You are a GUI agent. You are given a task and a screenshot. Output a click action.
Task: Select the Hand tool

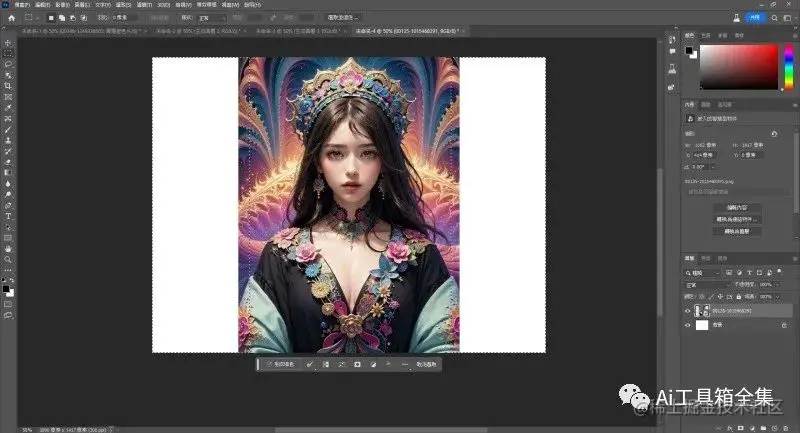[8, 249]
